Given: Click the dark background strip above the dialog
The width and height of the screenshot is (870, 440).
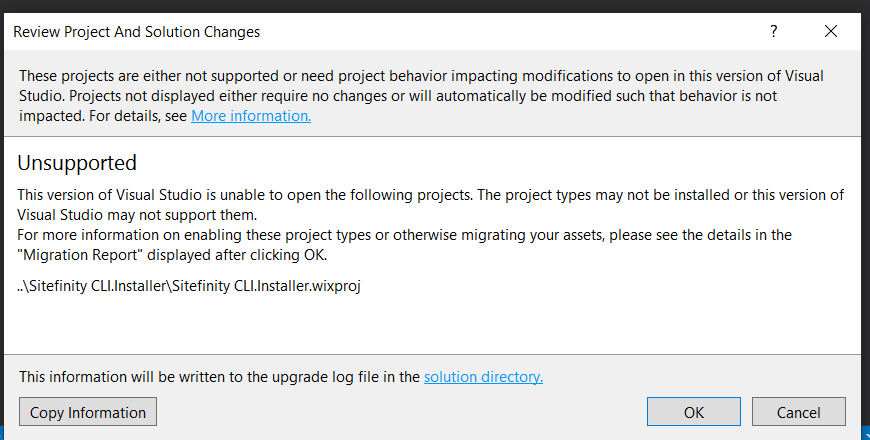Looking at the screenshot, I should (435, 6).
